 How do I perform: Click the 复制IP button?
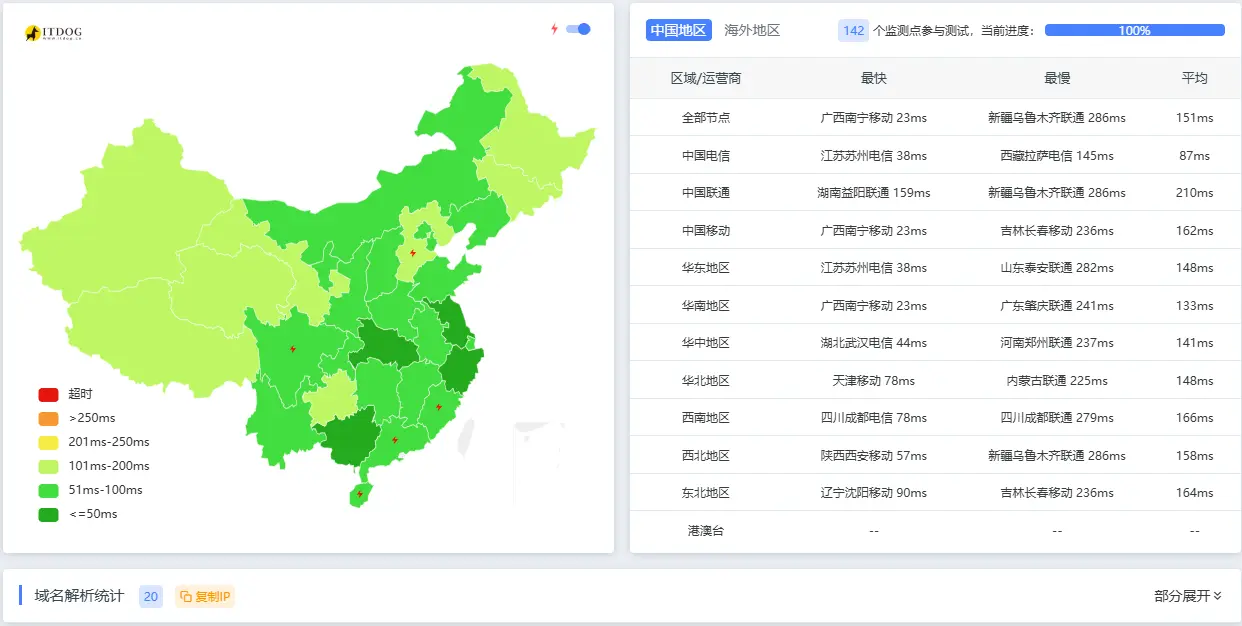point(203,595)
